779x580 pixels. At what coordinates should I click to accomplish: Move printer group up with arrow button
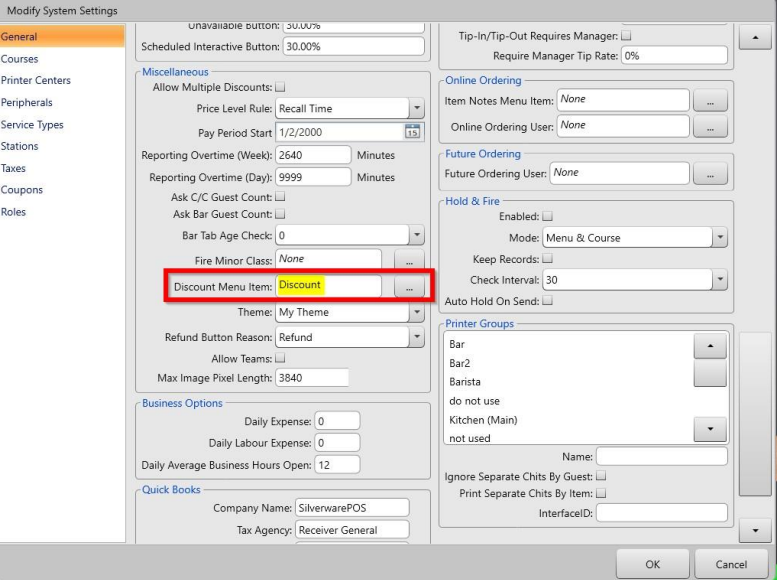[710, 346]
